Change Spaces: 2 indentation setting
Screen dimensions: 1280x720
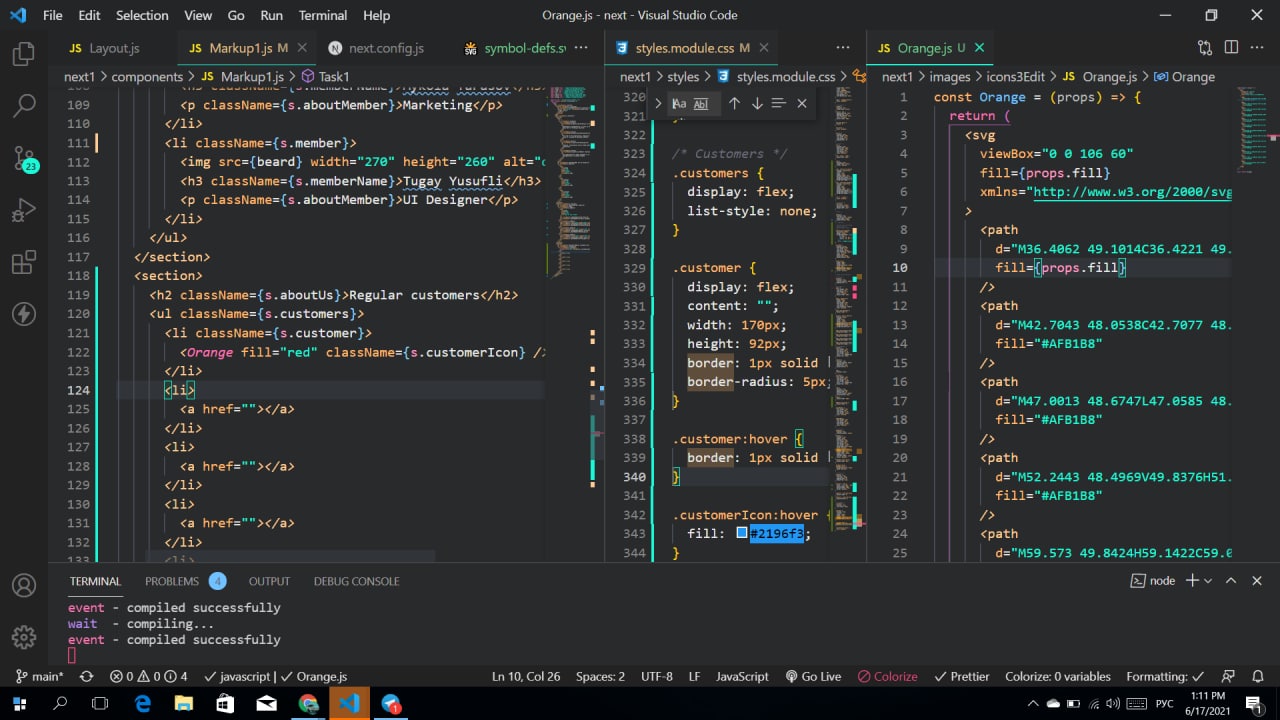point(600,676)
